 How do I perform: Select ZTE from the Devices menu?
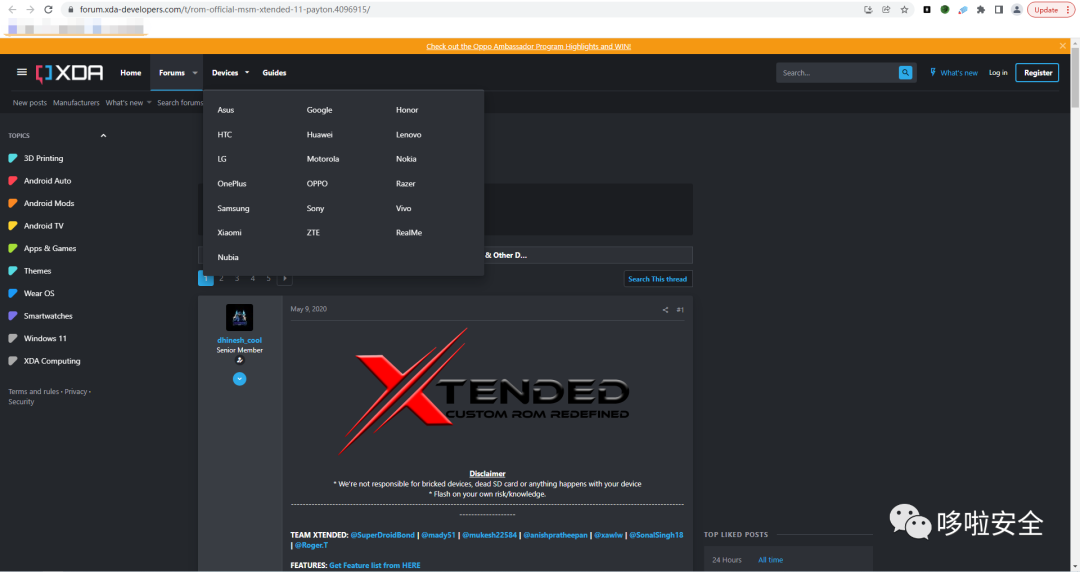[x=313, y=233]
